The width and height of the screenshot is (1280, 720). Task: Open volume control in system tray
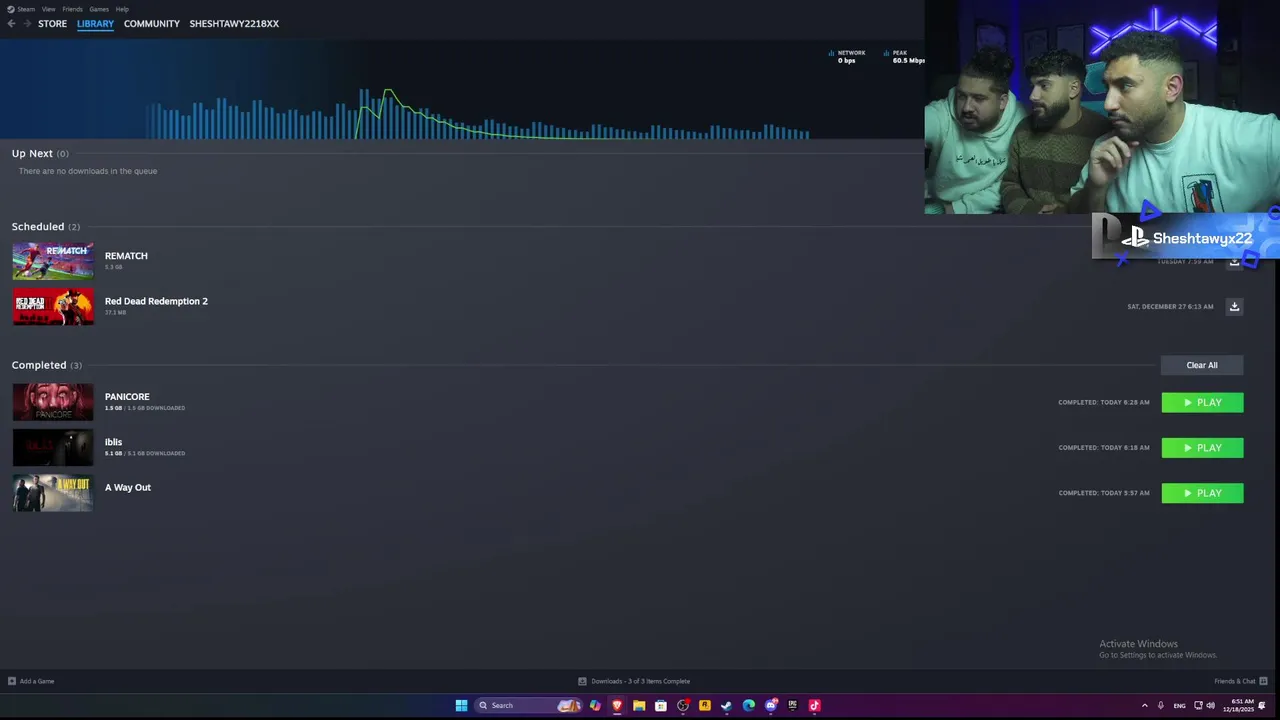(1211, 705)
